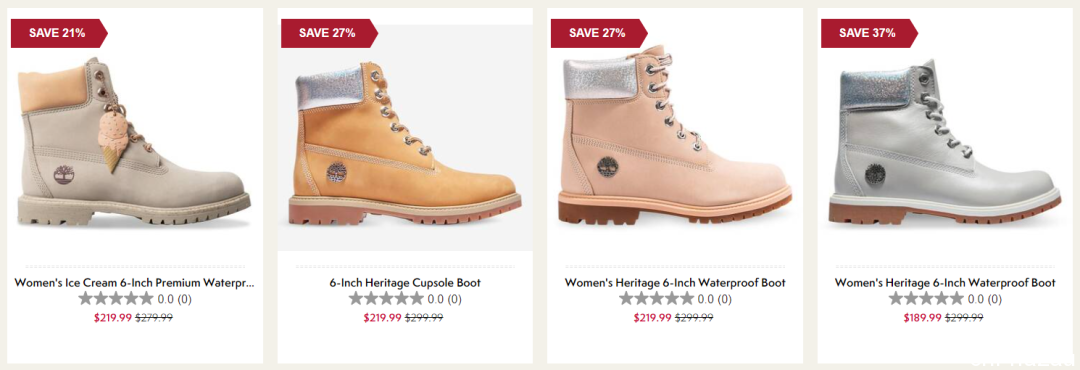Image resolution: width=1080 pixels, height=370 pixels.
Task: Open the Ice Cream boot product image
Action: (x=134, y=141)
